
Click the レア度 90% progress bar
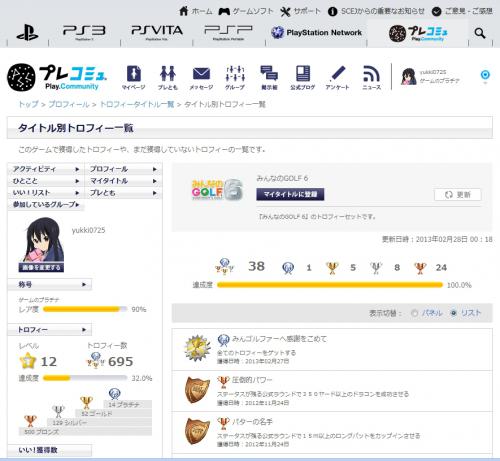[85, 309]
